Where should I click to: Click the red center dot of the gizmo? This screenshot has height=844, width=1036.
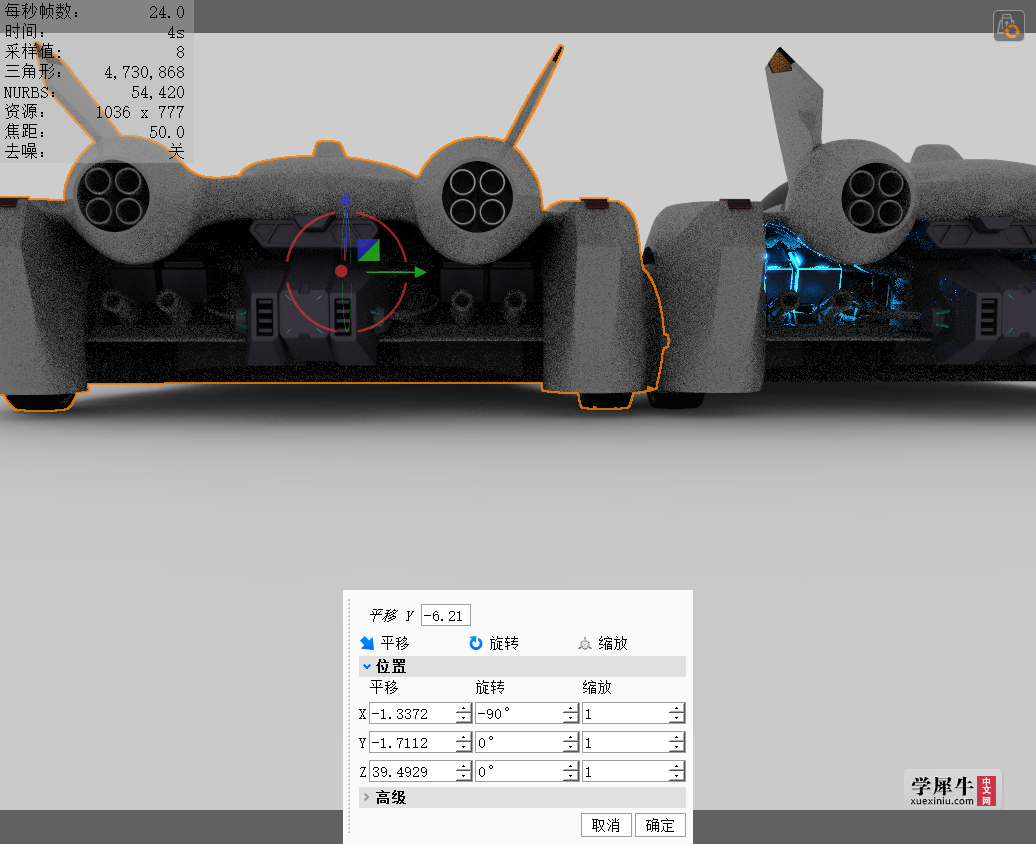tap(341, 271)
